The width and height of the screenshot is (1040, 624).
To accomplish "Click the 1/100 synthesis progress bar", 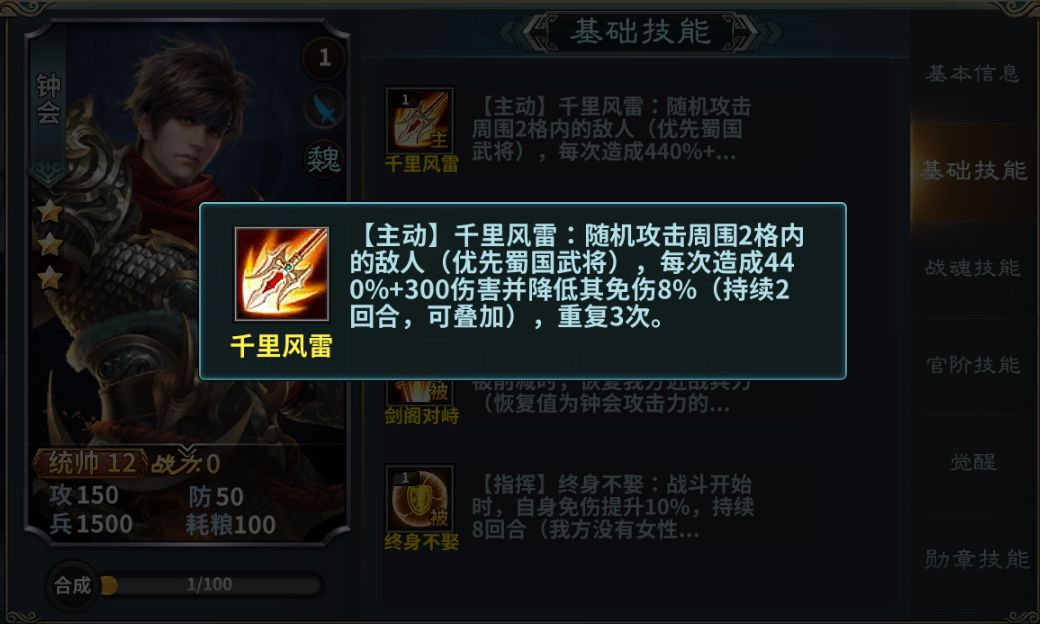I will (210, 585).
